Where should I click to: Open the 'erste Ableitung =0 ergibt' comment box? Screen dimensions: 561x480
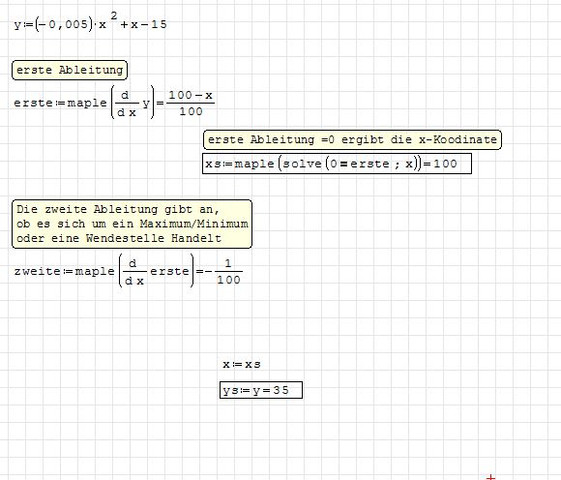pyautogui.click(x=352, y=139)
